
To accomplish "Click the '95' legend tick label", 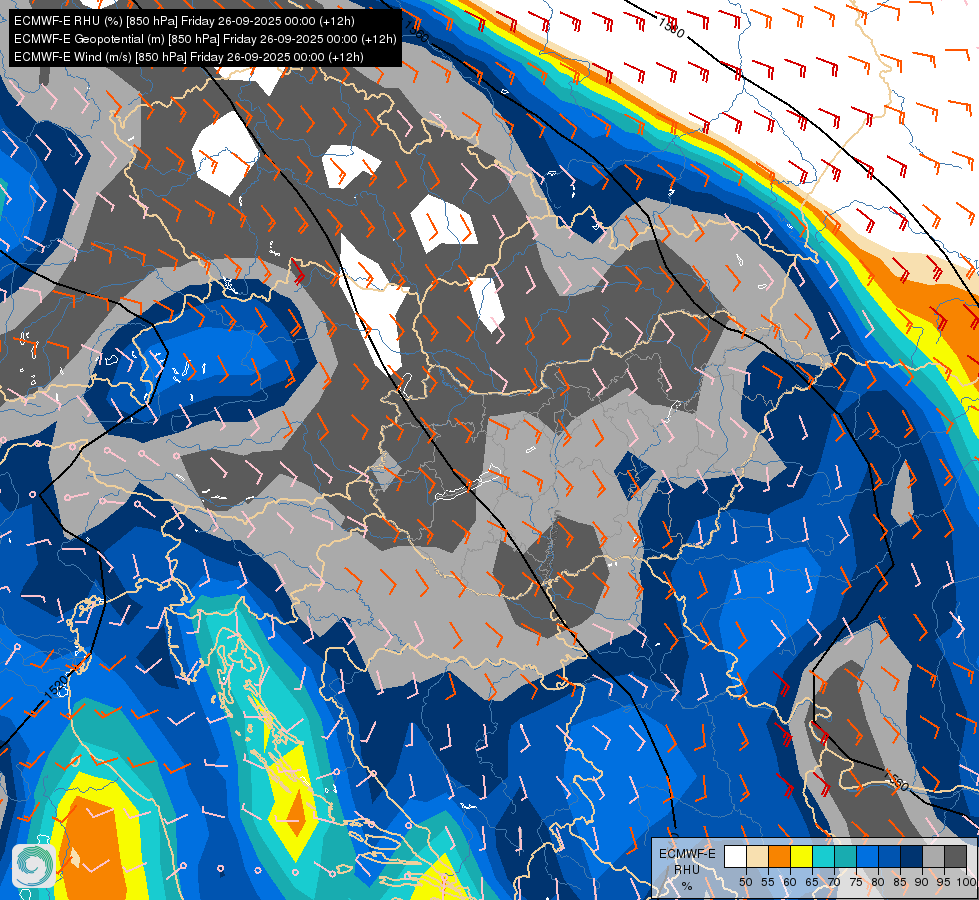I will (944, 882).
